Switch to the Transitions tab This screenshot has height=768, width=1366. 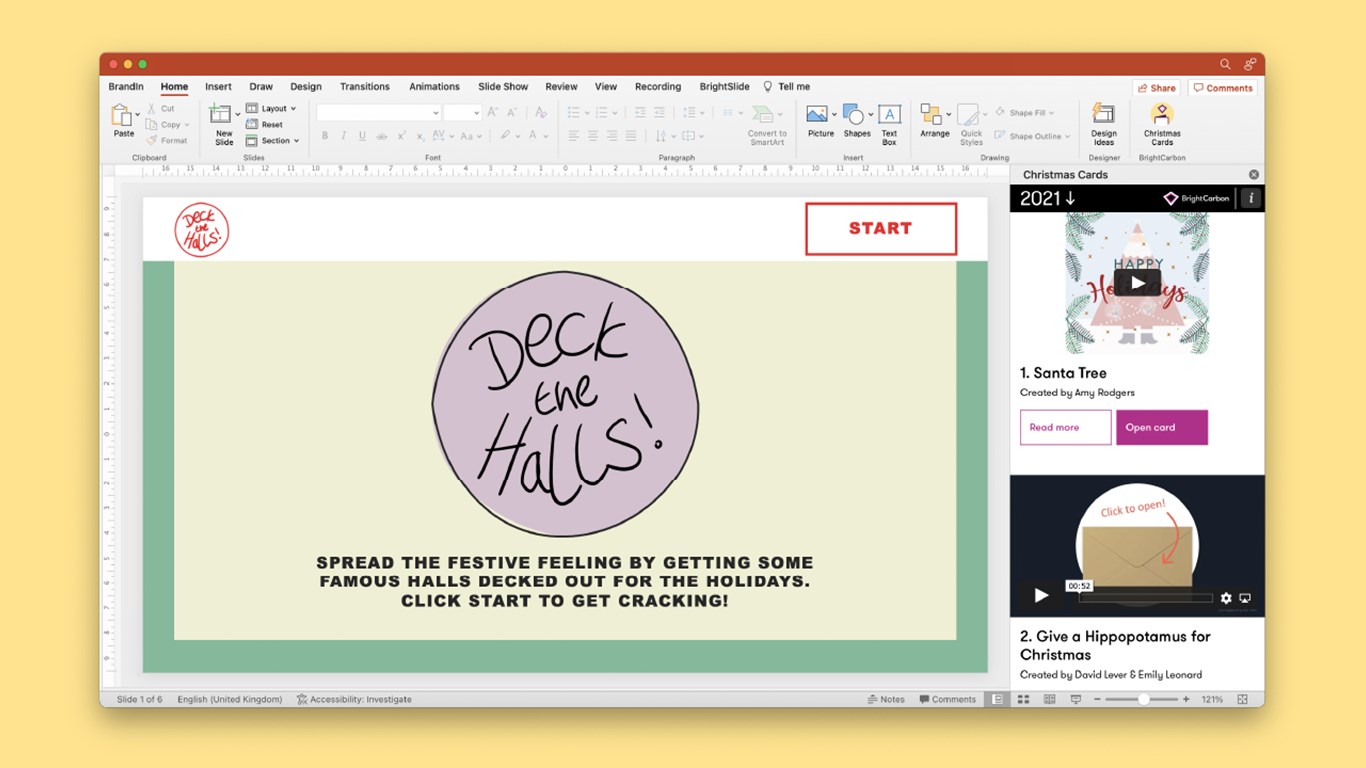(x=364, y=87)
